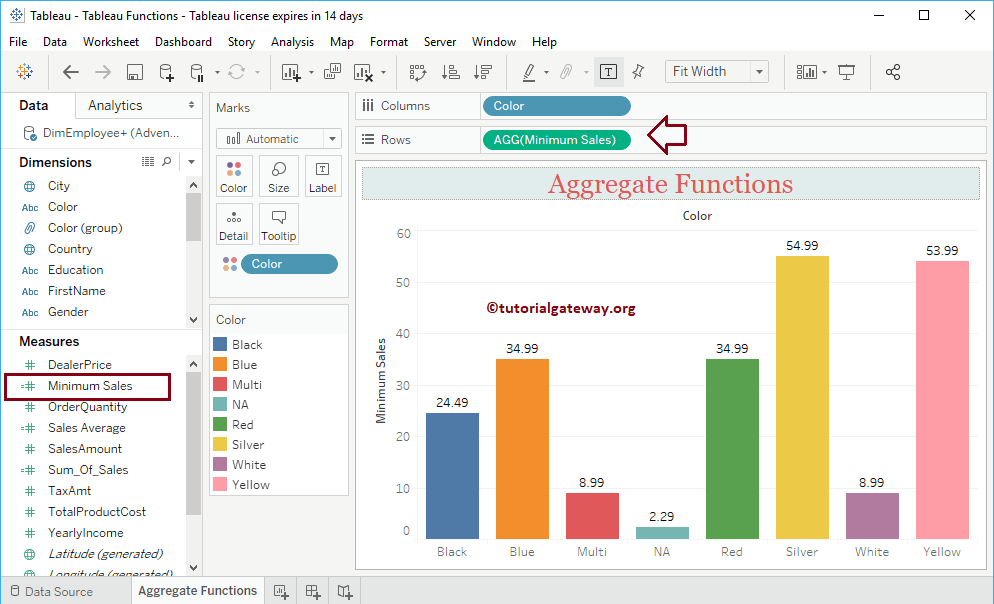Toggle mark labels with the T toolbar icon

[x=608, y=72]
